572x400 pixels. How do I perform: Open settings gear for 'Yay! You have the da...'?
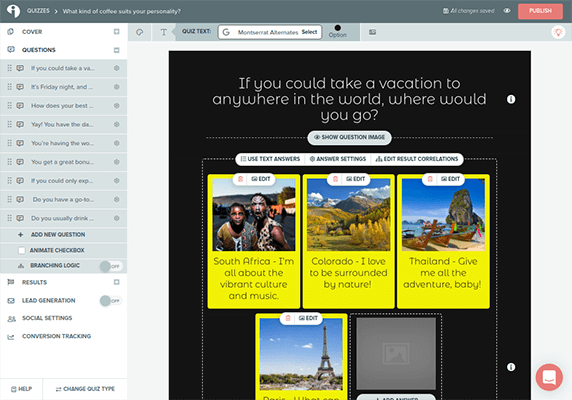[117, 124]
